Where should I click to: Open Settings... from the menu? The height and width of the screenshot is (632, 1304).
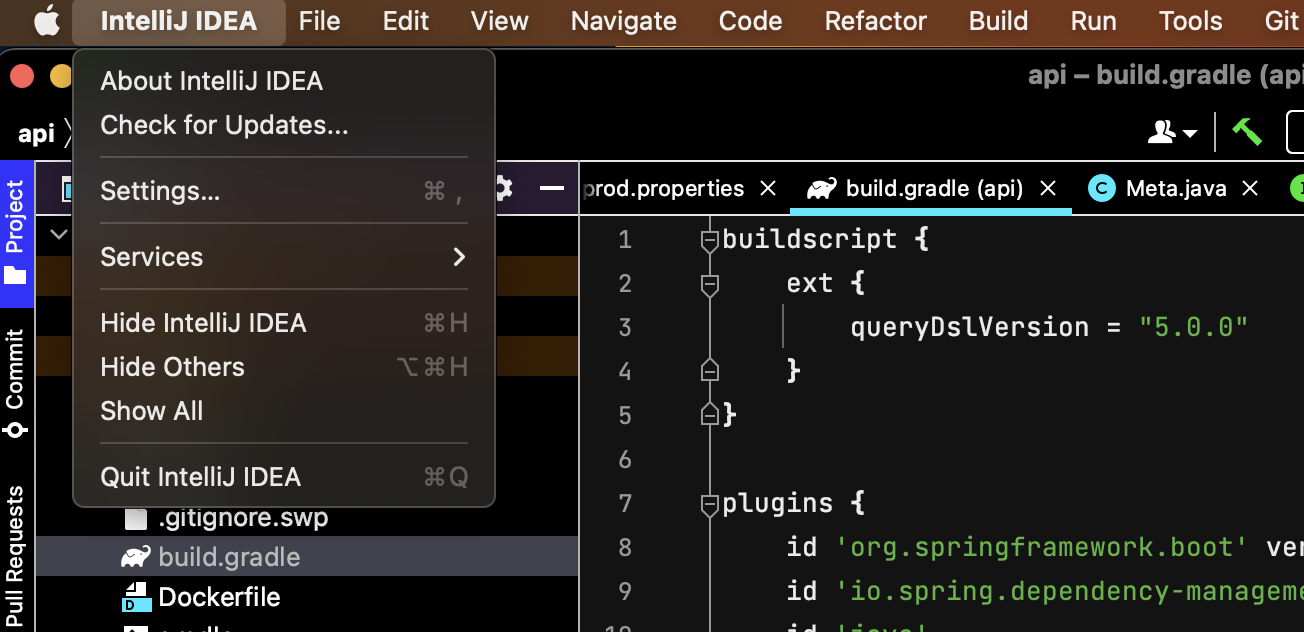coord(284,191)
